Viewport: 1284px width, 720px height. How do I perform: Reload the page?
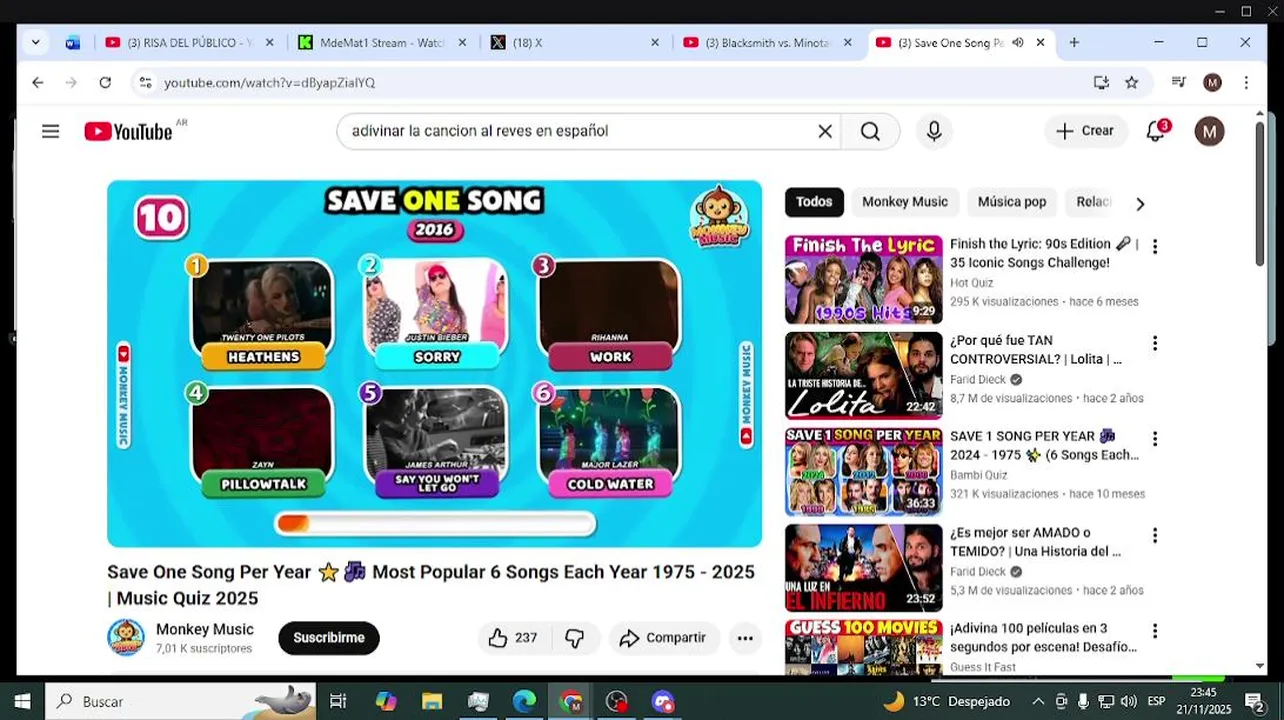click(x=105, y=83)
